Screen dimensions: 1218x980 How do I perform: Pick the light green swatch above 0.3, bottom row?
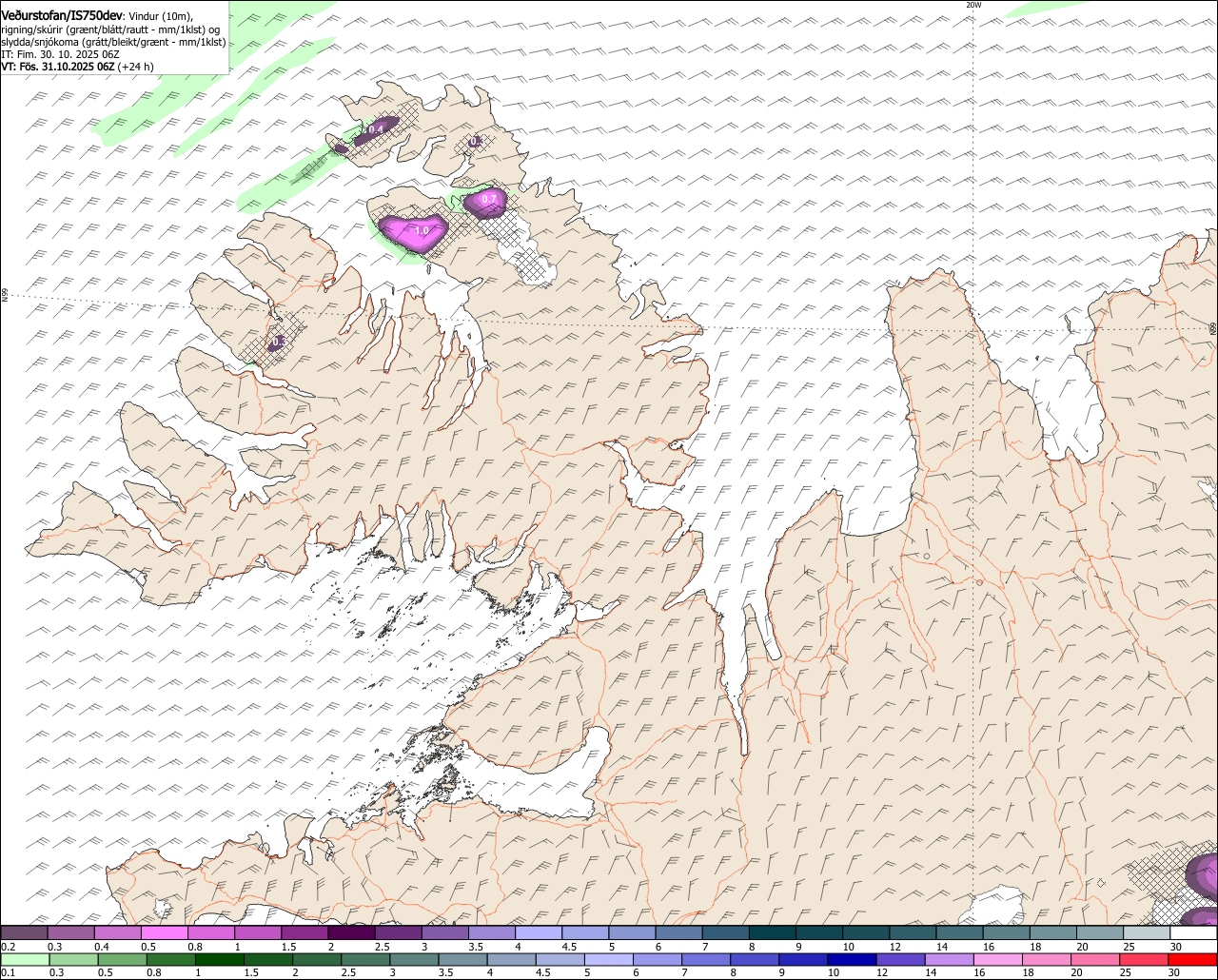[74, 959]
